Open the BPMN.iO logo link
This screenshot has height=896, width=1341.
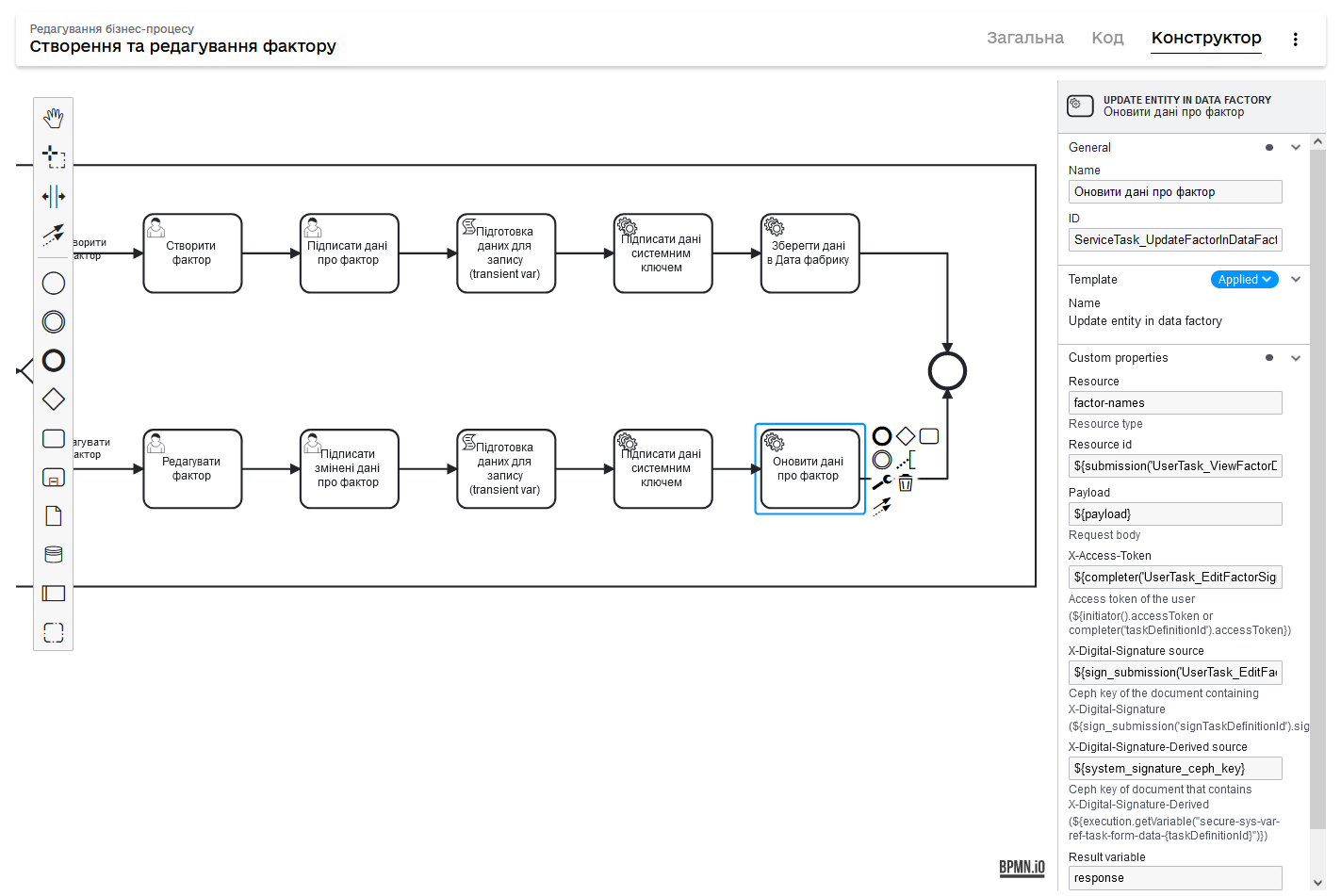click(x=1022, y=867)
